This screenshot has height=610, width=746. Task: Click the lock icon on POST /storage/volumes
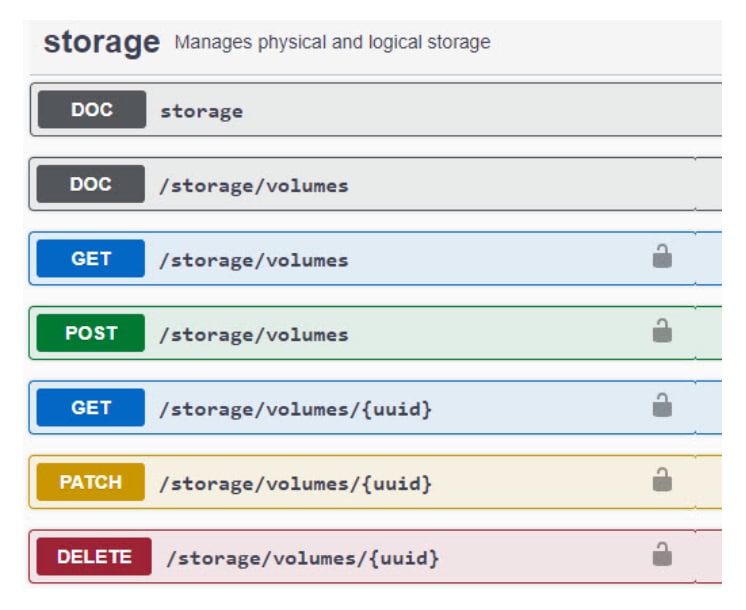[662, 332]
